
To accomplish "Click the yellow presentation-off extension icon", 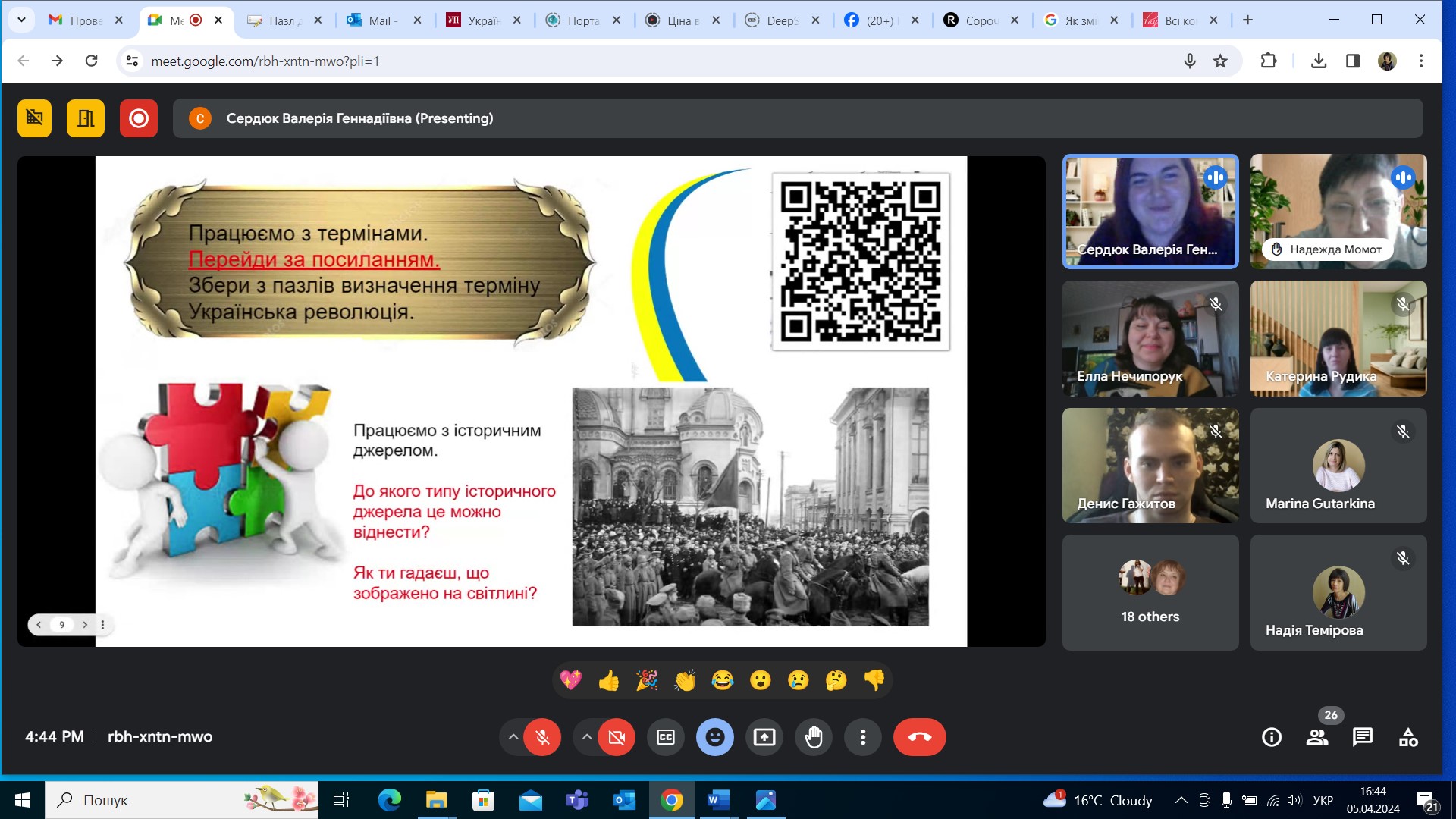I will pyautogui.click(x=34, y=118).
